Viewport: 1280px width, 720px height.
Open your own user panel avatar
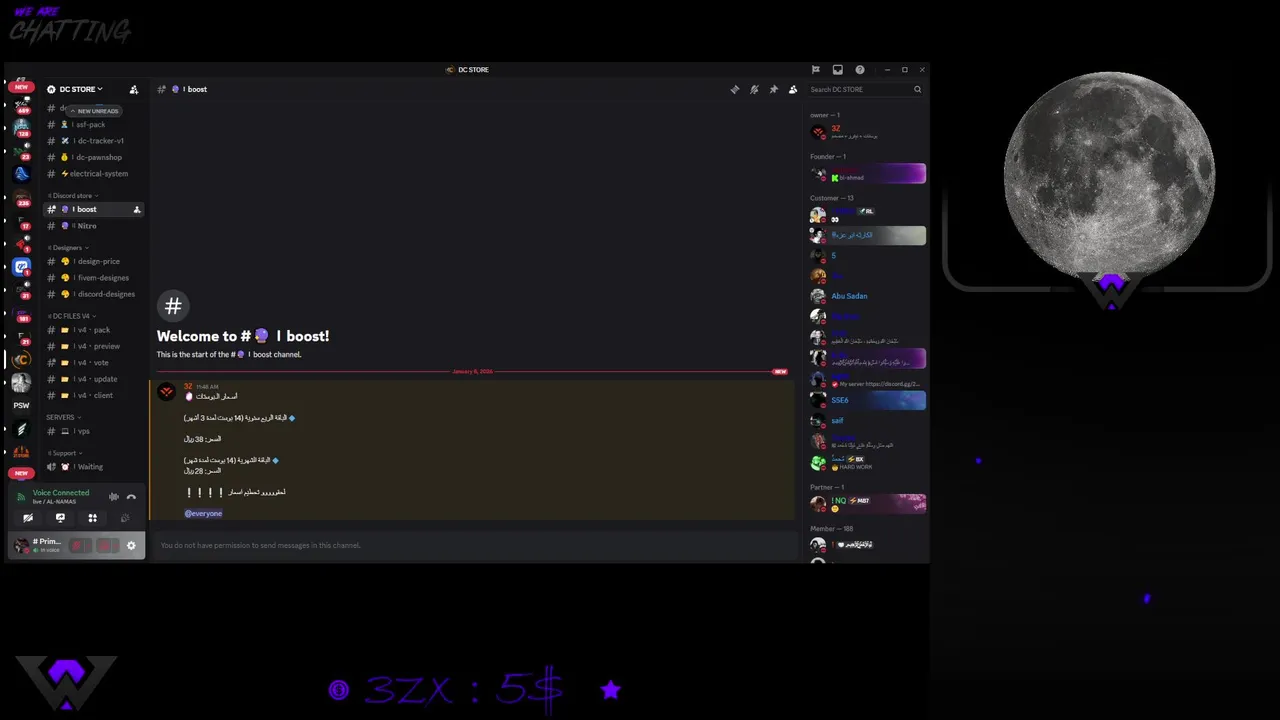[22, 545]
